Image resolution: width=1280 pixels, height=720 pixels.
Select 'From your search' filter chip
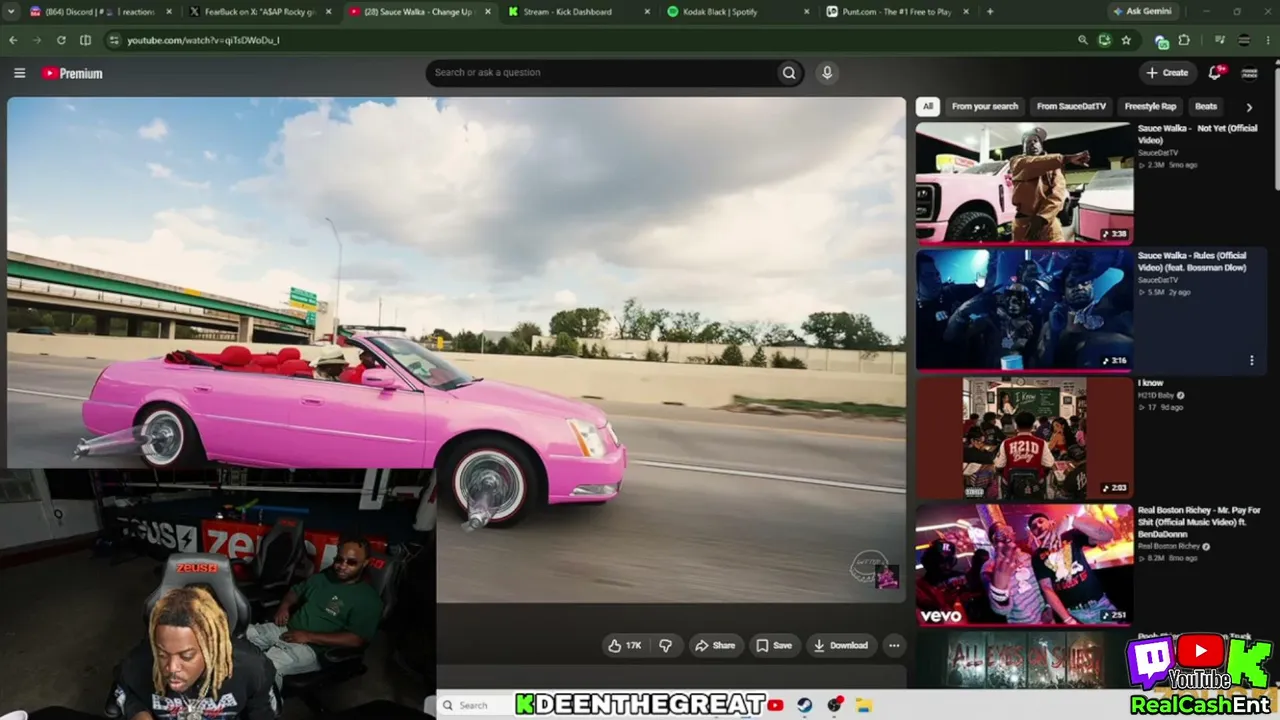[985, 106]
